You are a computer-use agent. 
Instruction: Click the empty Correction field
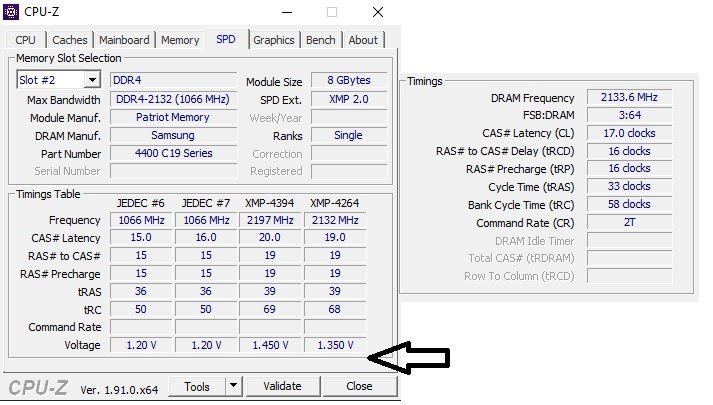(349, 153)
